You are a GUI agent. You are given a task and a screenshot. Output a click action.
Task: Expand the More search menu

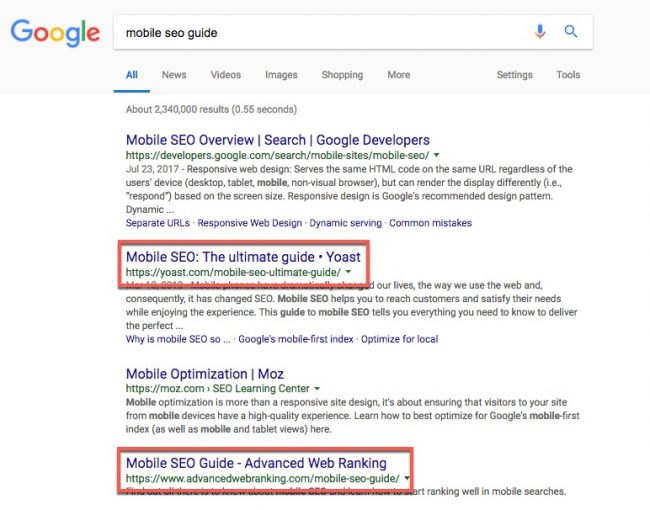click(398, 75)
